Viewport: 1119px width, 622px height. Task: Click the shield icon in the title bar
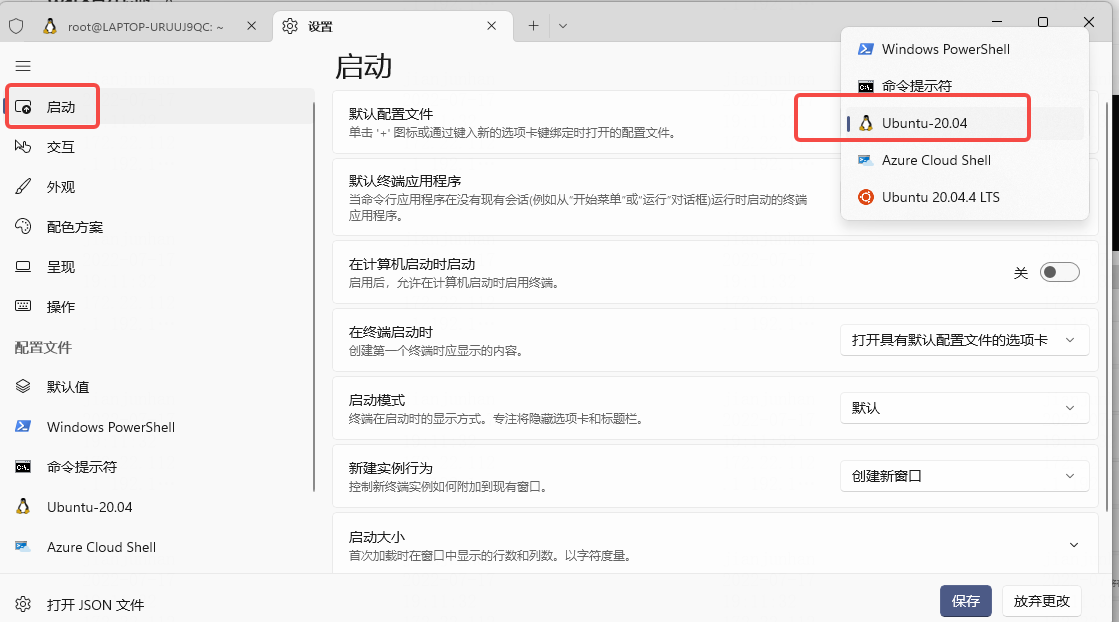click(x=16, y=26)
